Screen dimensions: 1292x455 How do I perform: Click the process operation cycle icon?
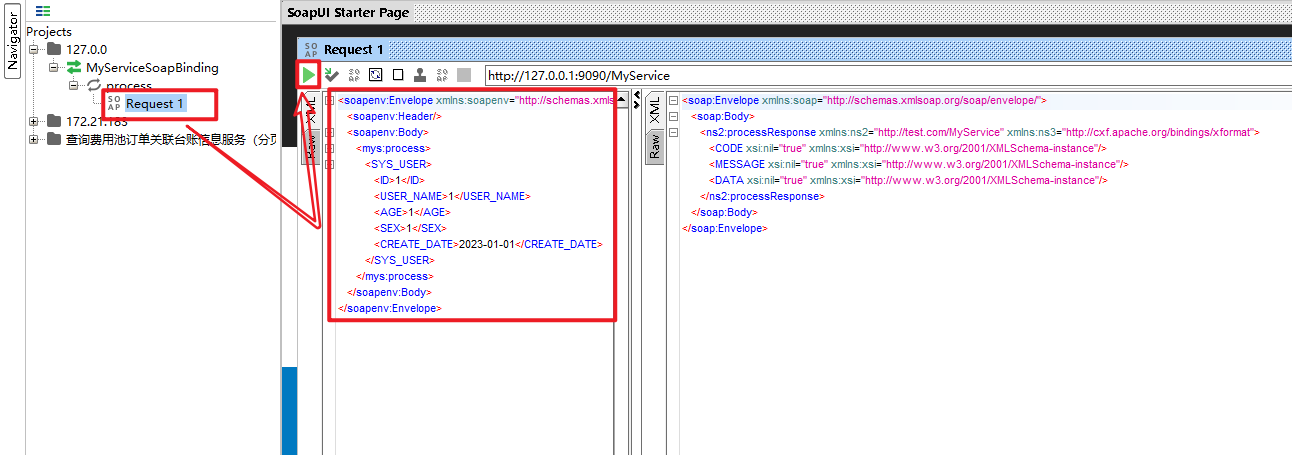pyautogui.click(x=95, y=86)
